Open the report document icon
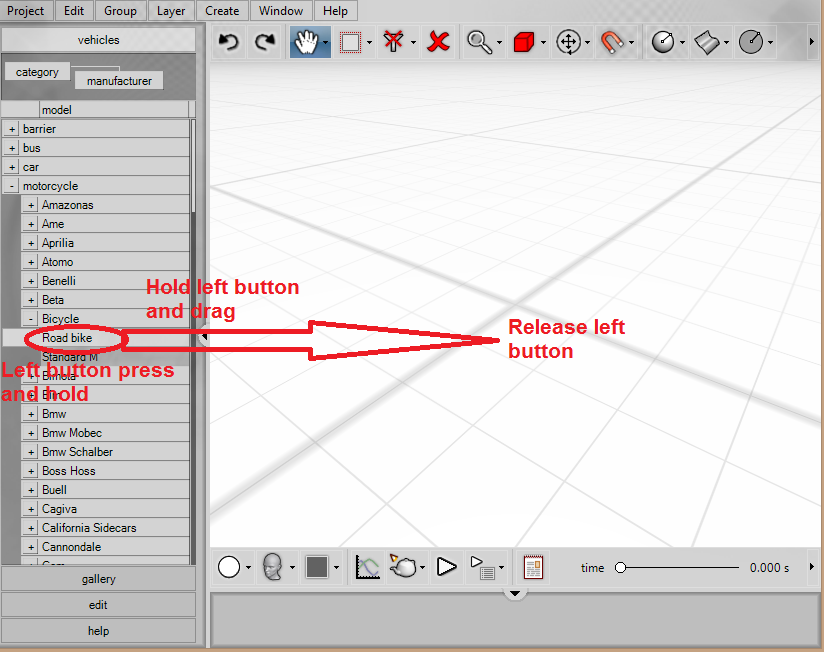824x652 pixels. 533,567
